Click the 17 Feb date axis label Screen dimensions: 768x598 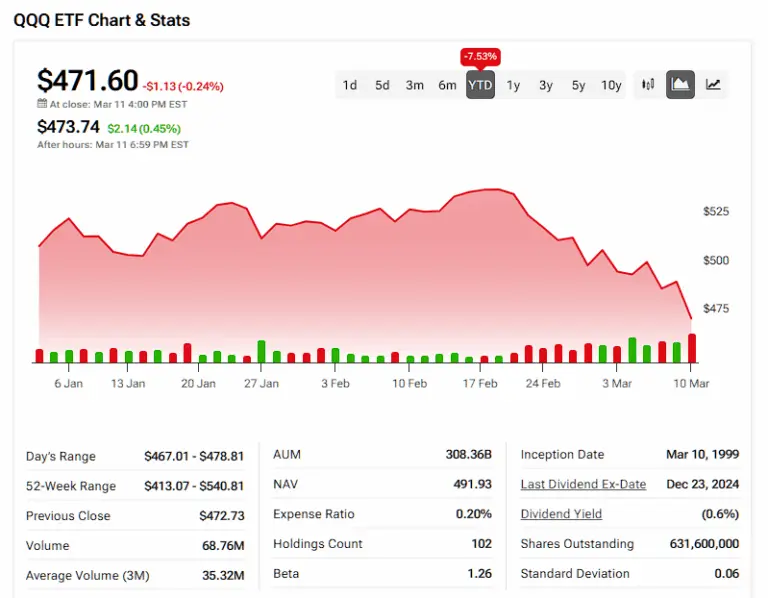click(480, 383)
